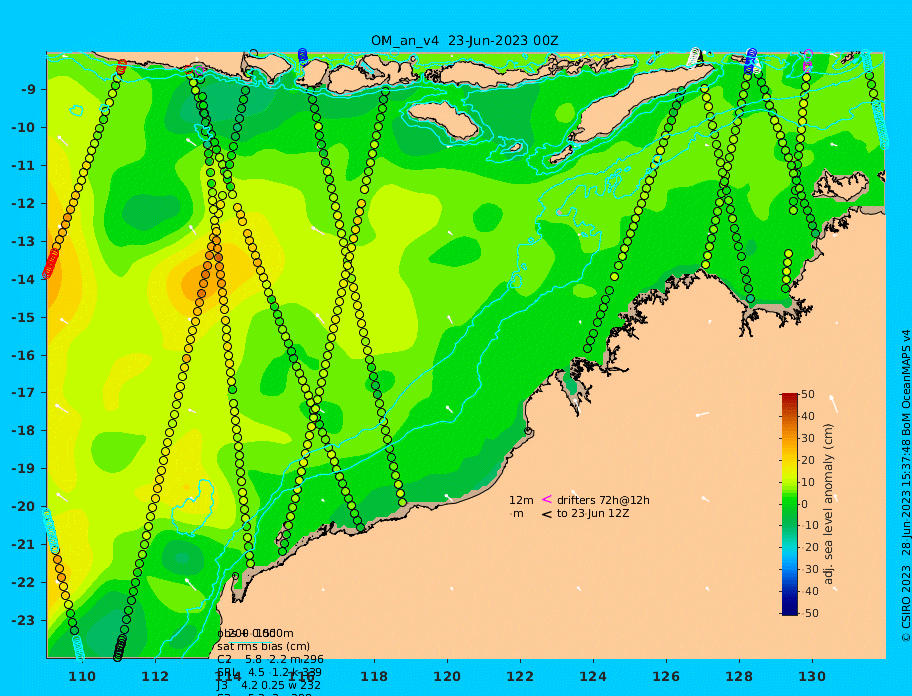Click latitude axis label -14
The height and width of the screenshot is (696, 912).
point(24,279)
